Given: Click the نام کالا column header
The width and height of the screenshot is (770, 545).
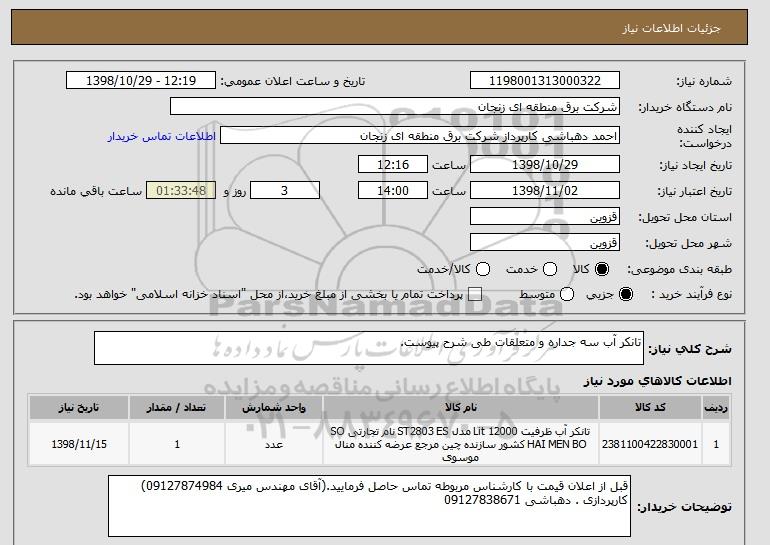Looking at the screenshot, I should pos(461,408).
